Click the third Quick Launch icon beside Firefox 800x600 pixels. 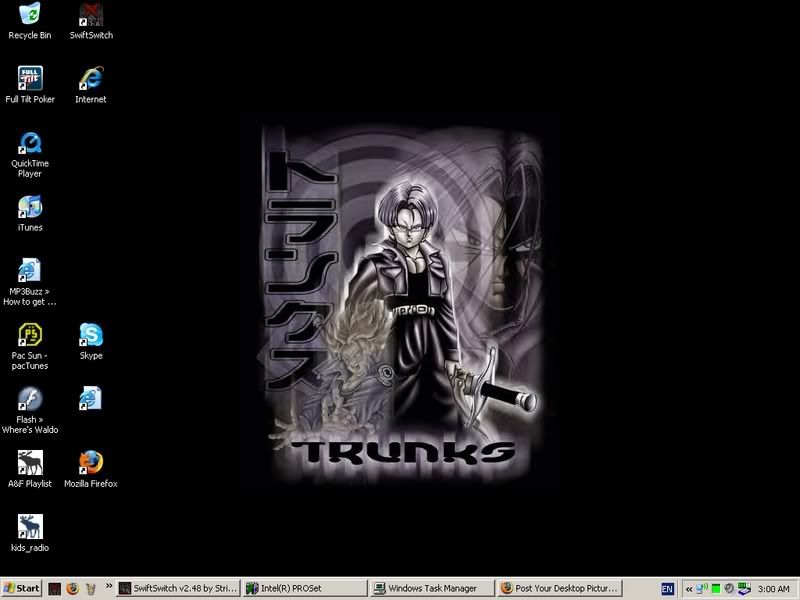pos(91,589)
